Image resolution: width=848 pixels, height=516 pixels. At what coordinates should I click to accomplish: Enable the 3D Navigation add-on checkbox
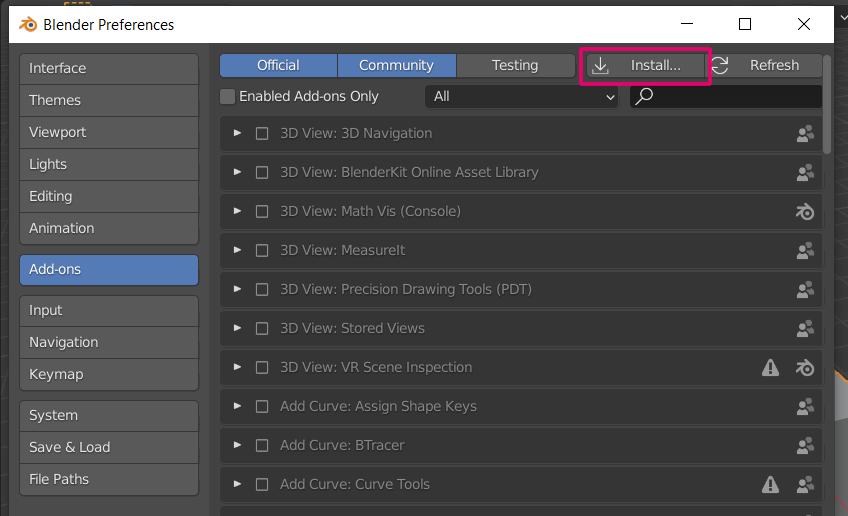pos(262,134)
